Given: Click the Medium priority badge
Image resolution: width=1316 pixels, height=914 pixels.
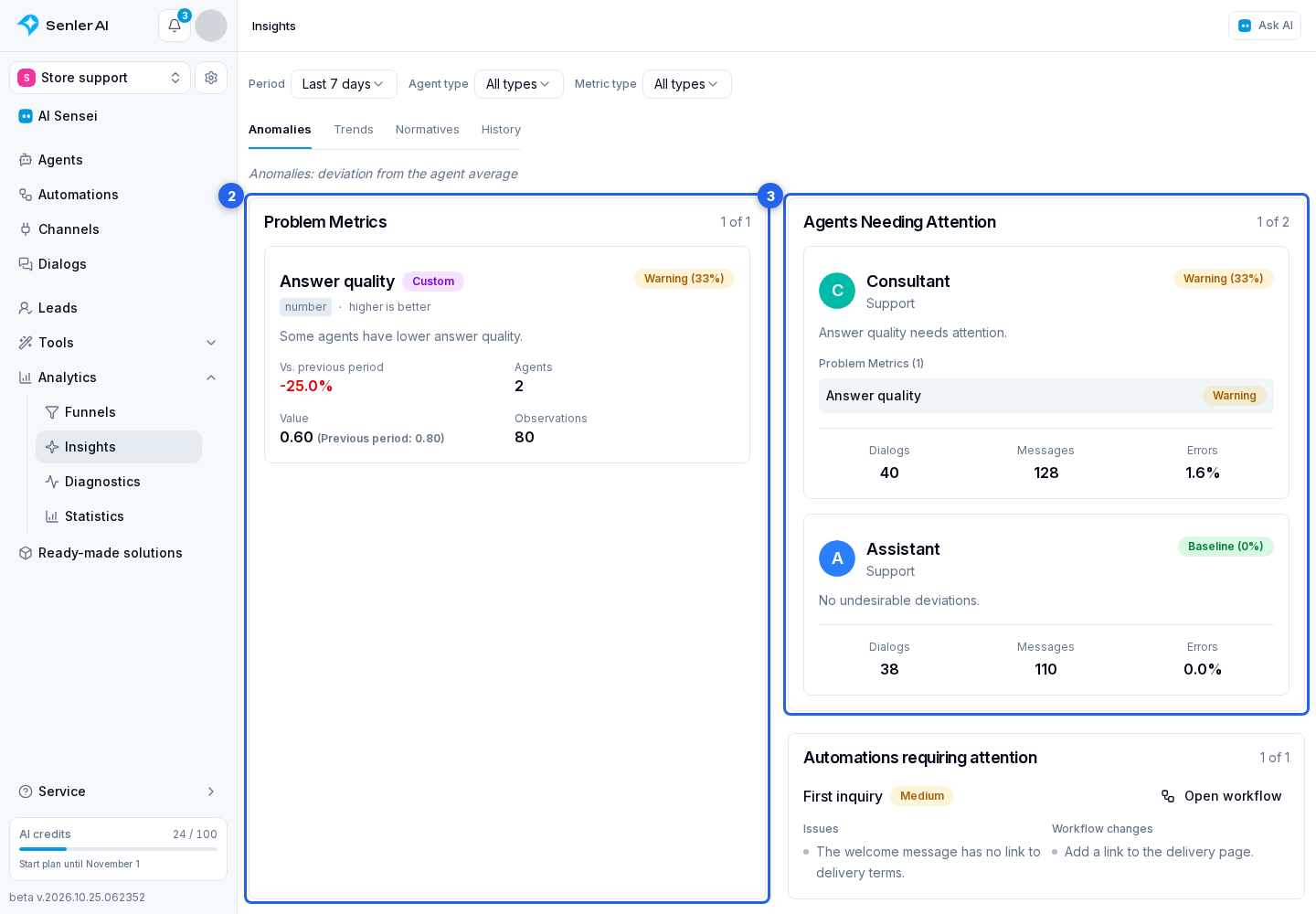Looking at the screenshot, I should 922,796.
